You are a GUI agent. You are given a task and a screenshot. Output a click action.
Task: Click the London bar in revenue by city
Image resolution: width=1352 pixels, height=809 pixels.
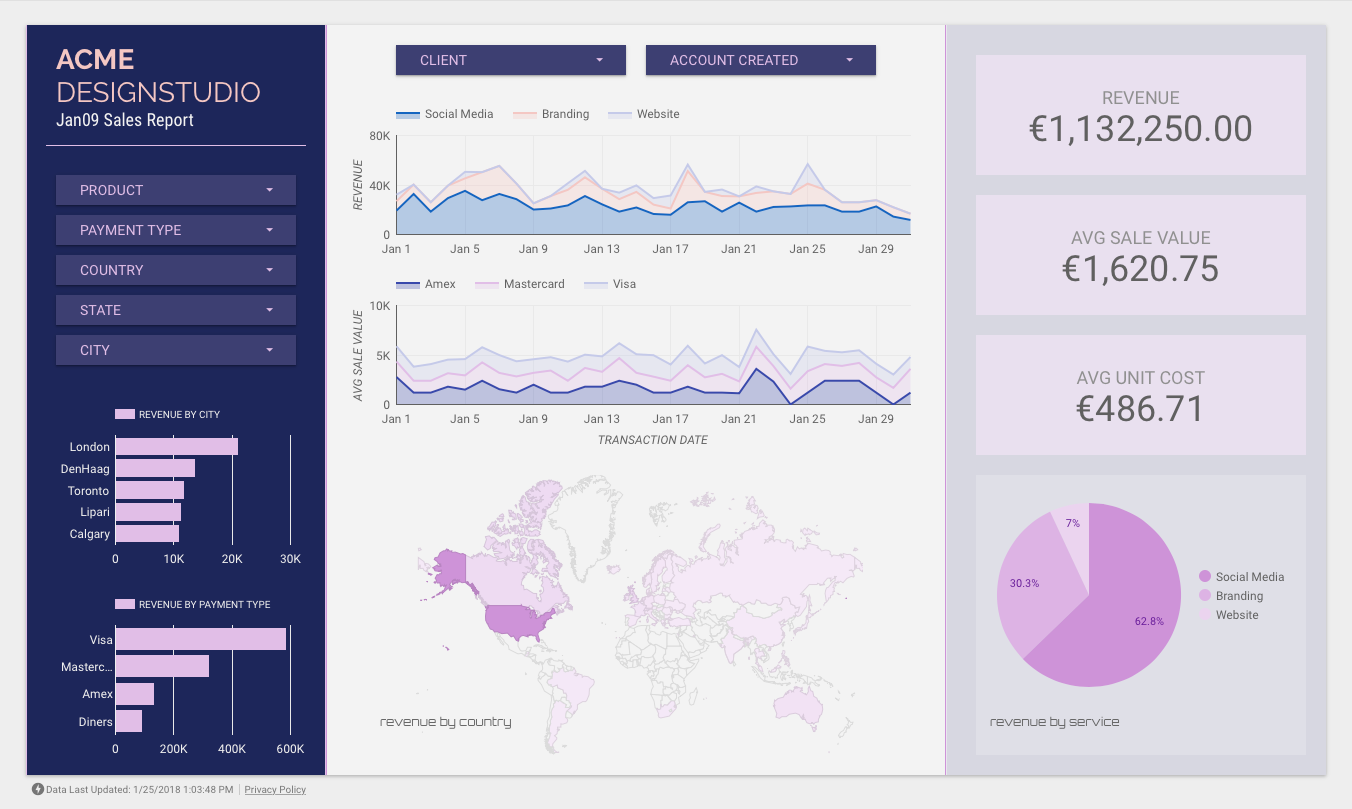(x=176, y=447)
